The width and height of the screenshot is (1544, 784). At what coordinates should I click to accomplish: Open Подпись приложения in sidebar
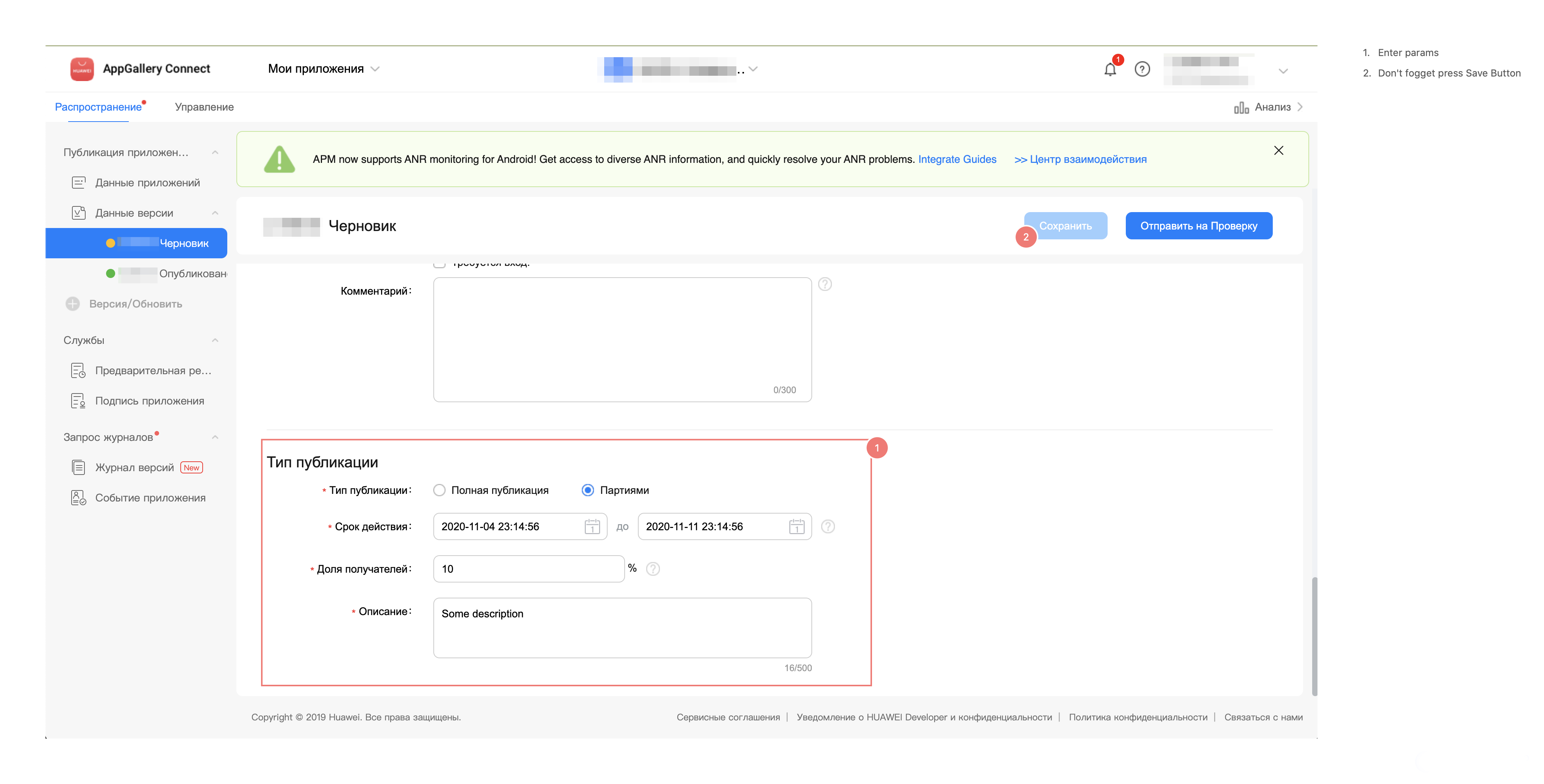149,401
